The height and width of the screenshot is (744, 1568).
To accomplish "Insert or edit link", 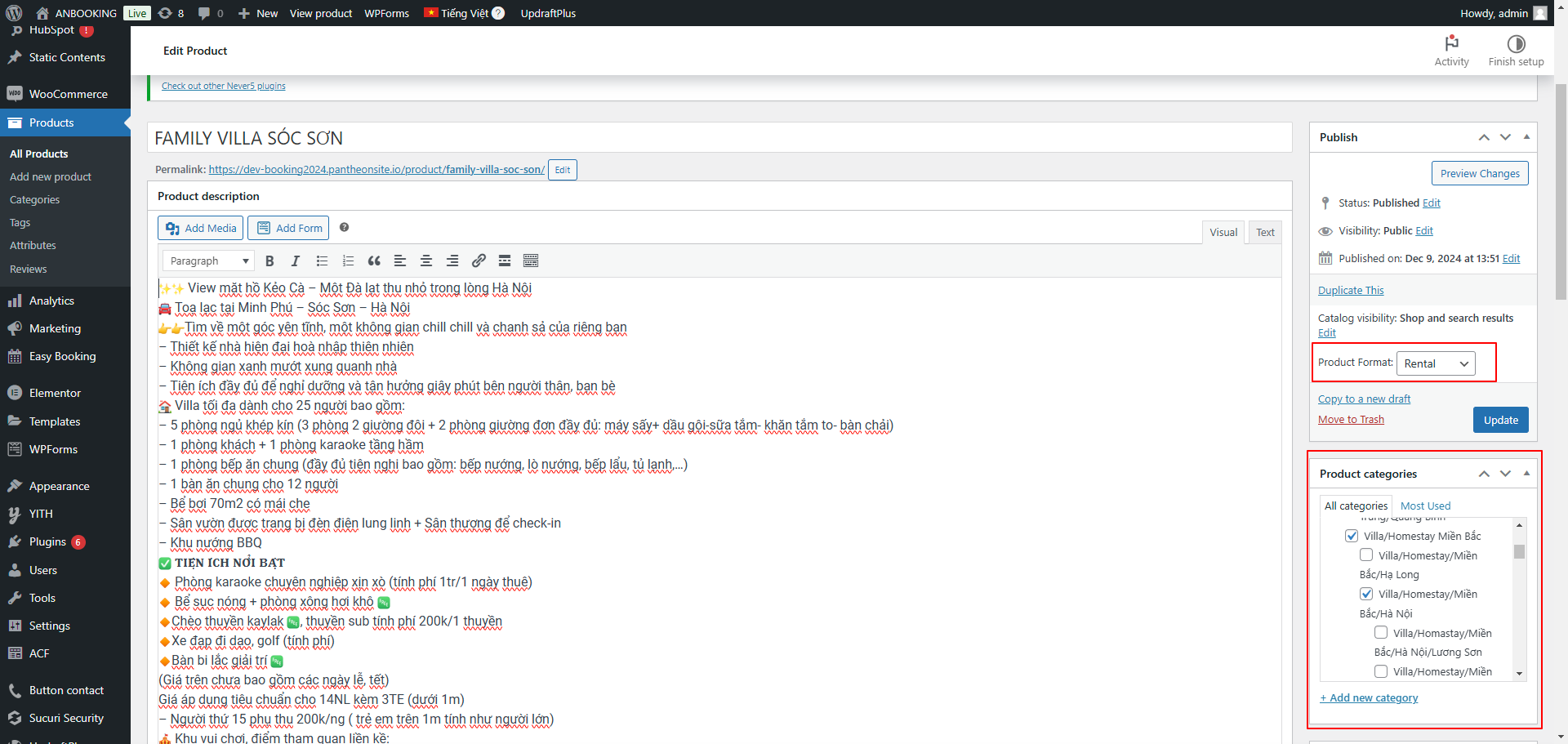I will click(479, 261).
